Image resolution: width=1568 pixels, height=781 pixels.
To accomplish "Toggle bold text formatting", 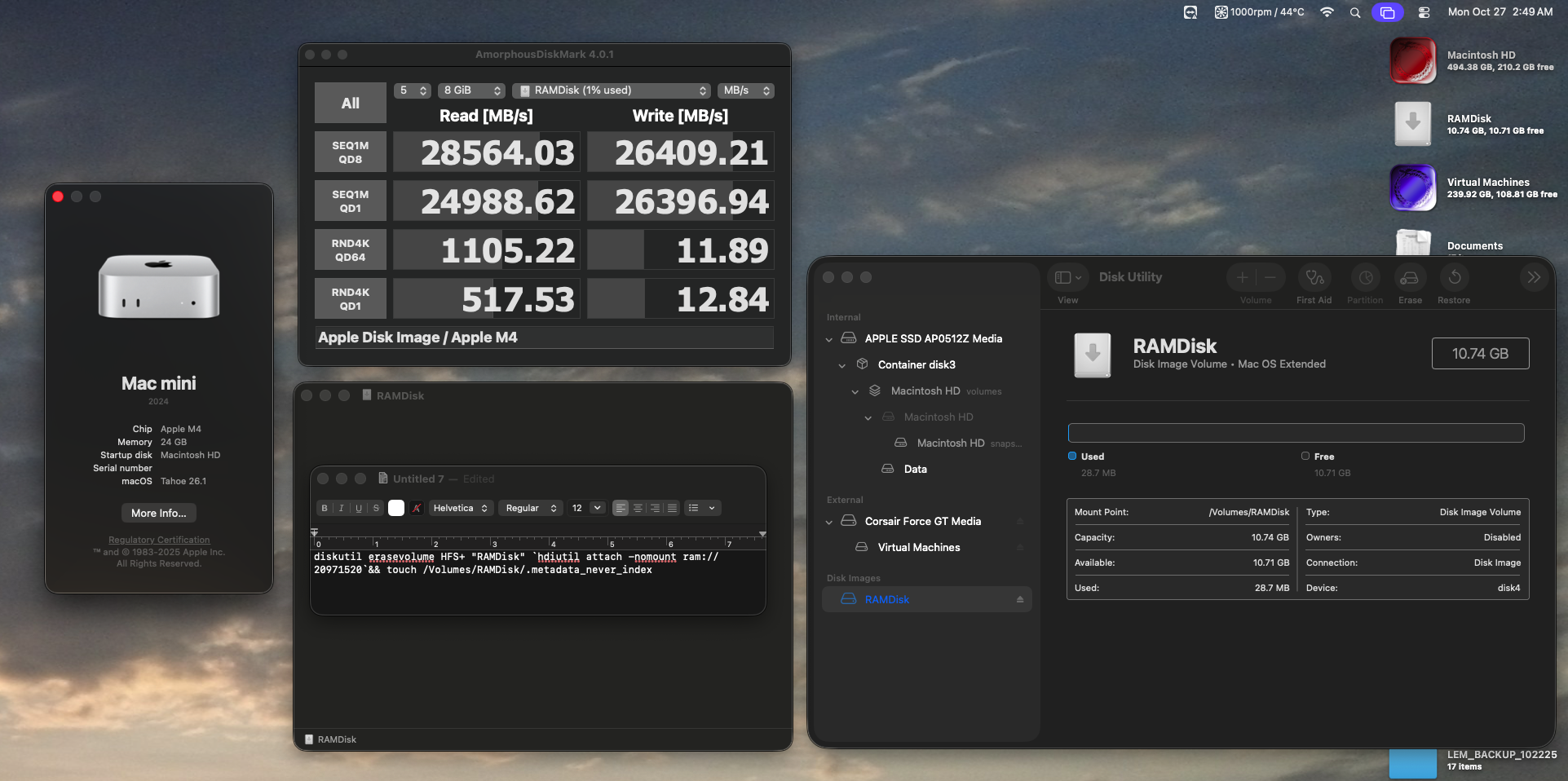I will pyautogui.click(x=325, y=508).
